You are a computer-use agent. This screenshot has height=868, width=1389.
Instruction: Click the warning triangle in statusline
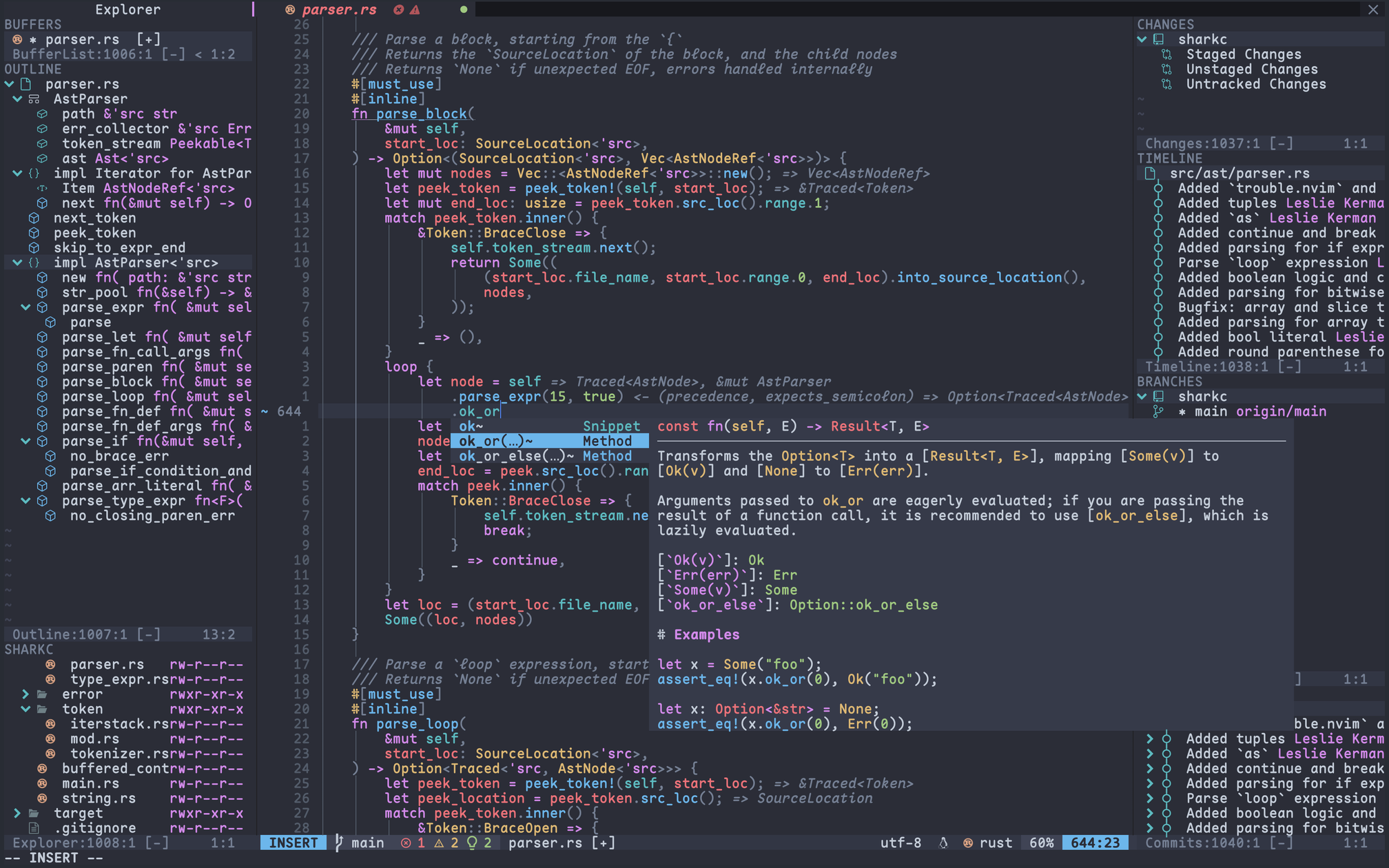point(439,843)
